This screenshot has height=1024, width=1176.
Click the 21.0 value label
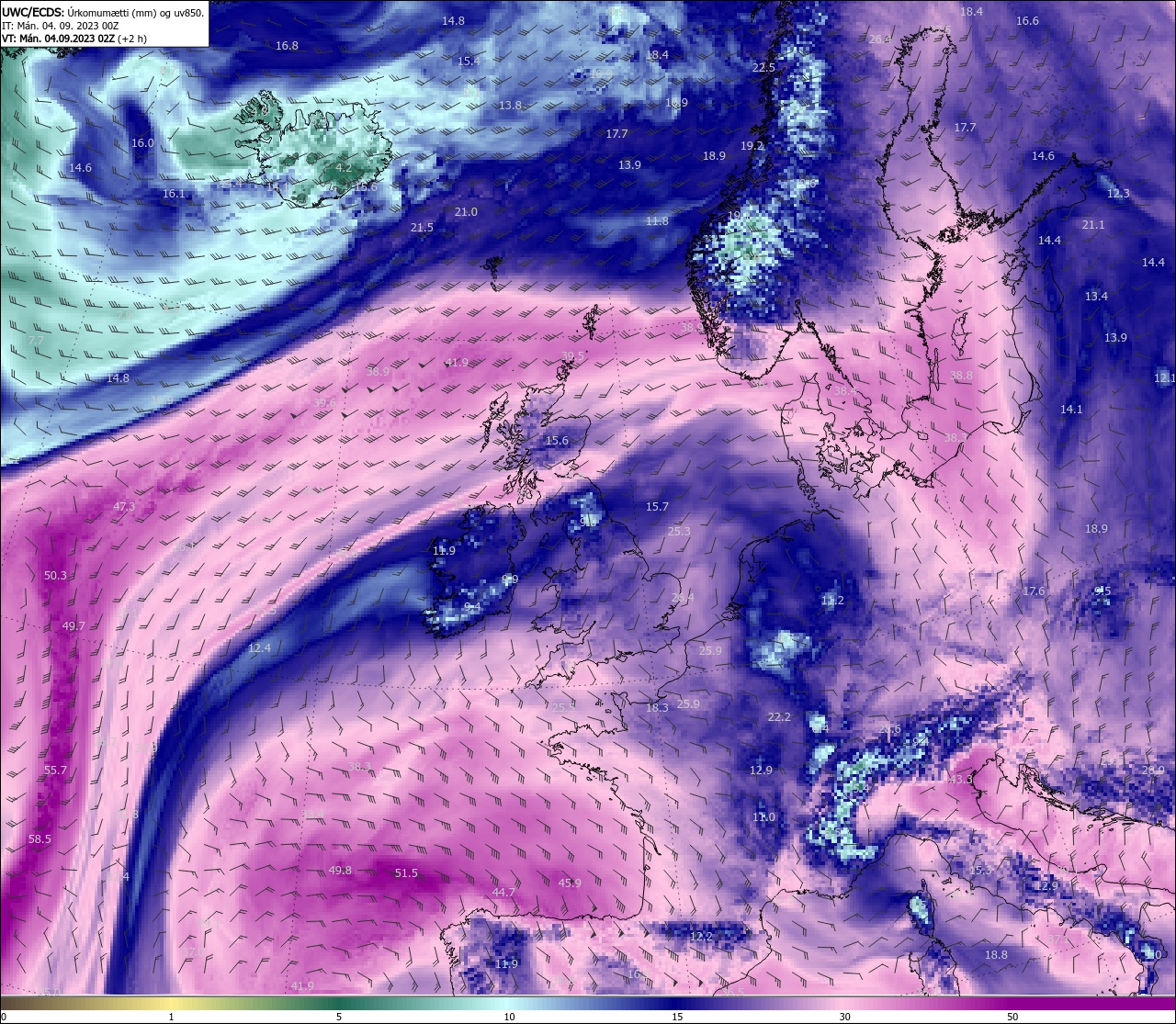(x=466, y=211)
